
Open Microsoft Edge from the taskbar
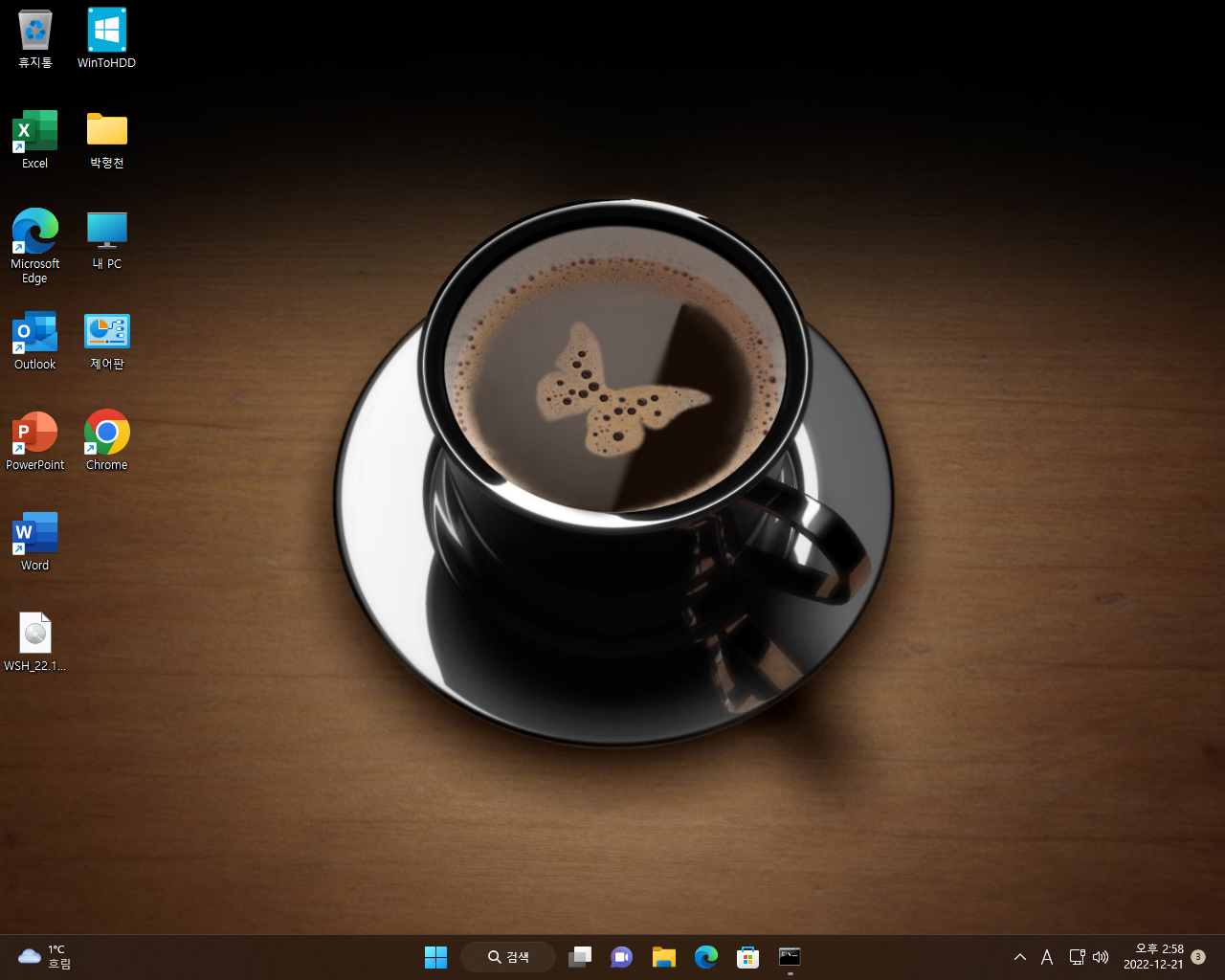[x=706, y=957]
